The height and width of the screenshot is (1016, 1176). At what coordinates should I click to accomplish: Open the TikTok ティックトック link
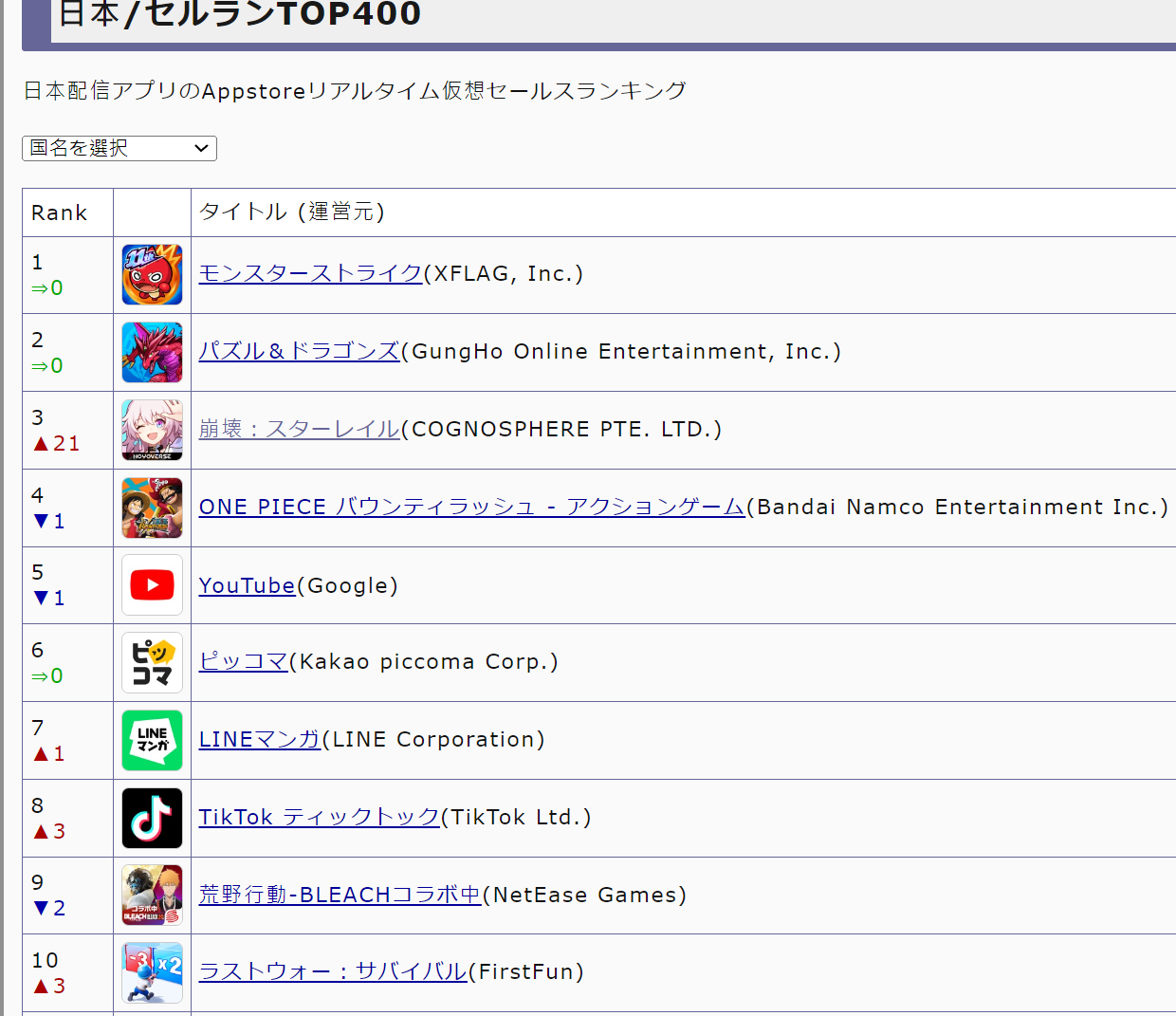pyautogui.click(x=319, y=817)
